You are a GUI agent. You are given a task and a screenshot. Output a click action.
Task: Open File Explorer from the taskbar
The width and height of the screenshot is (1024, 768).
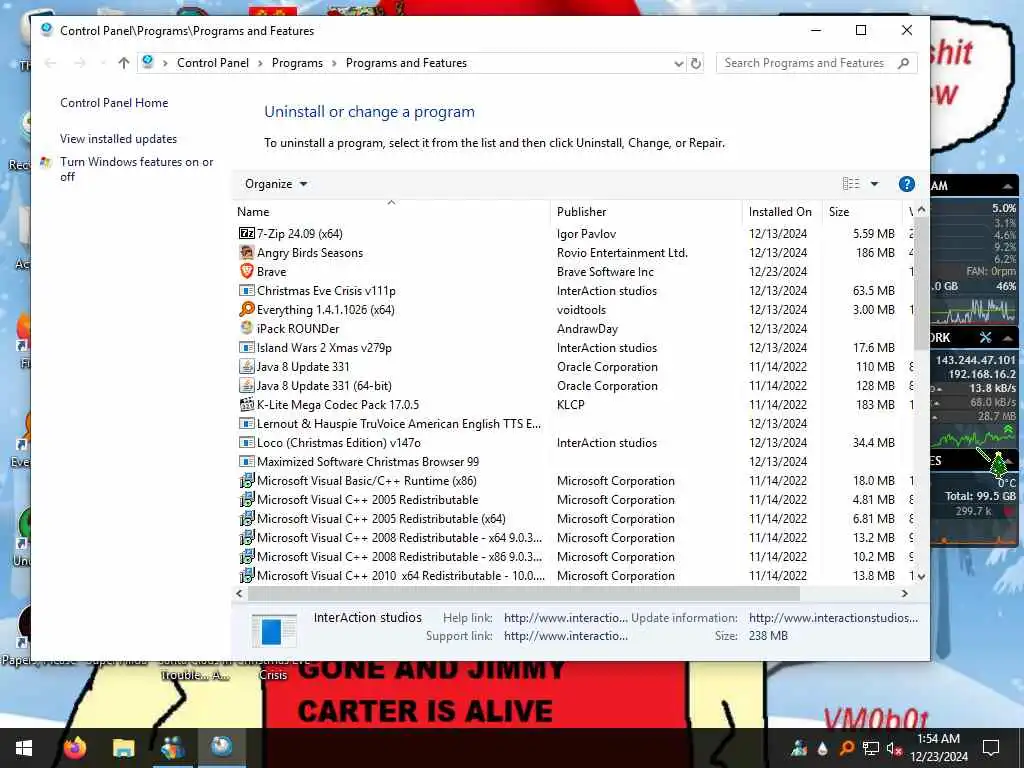tap(123, 747)
